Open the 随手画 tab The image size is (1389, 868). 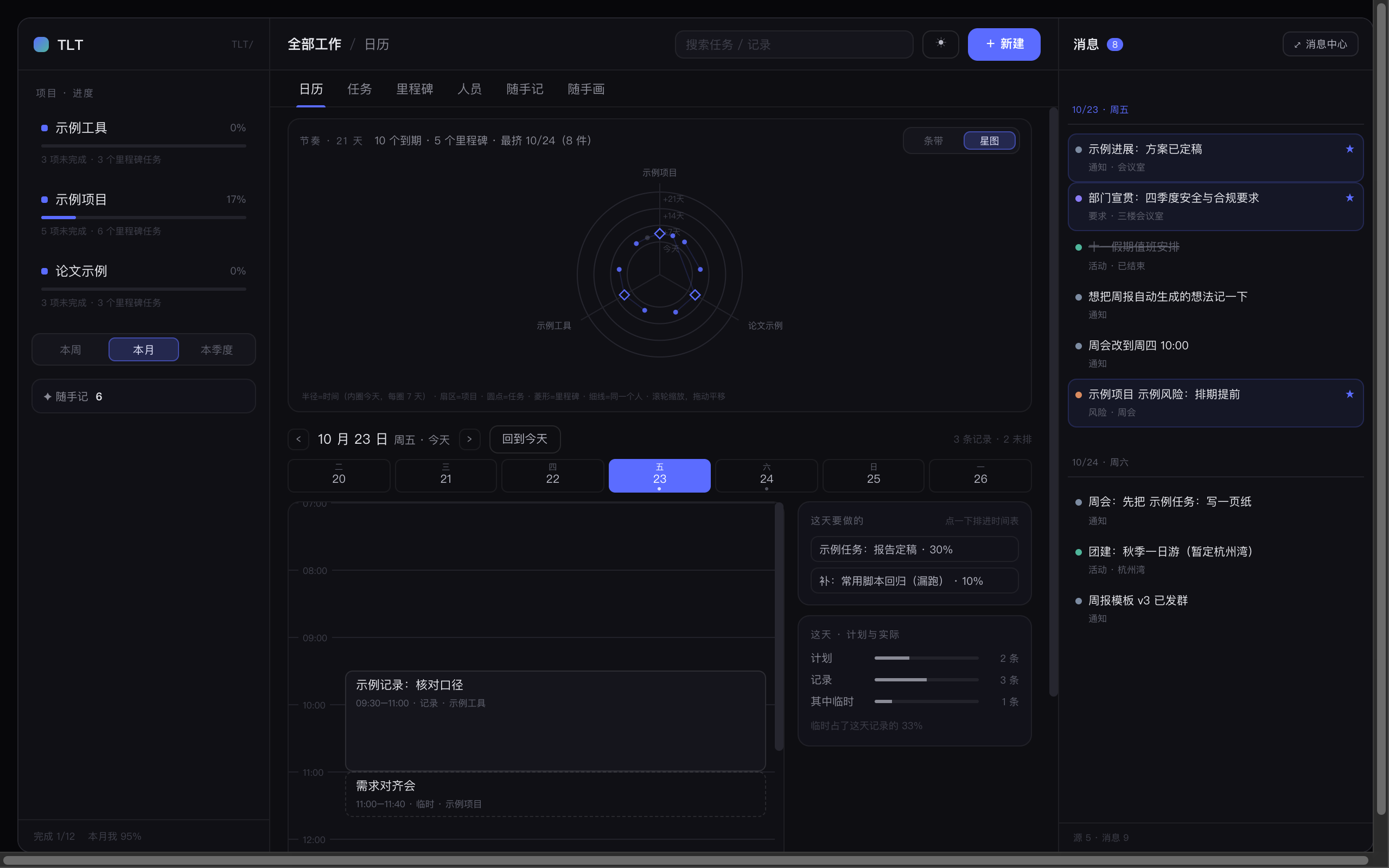pos(586,89)
